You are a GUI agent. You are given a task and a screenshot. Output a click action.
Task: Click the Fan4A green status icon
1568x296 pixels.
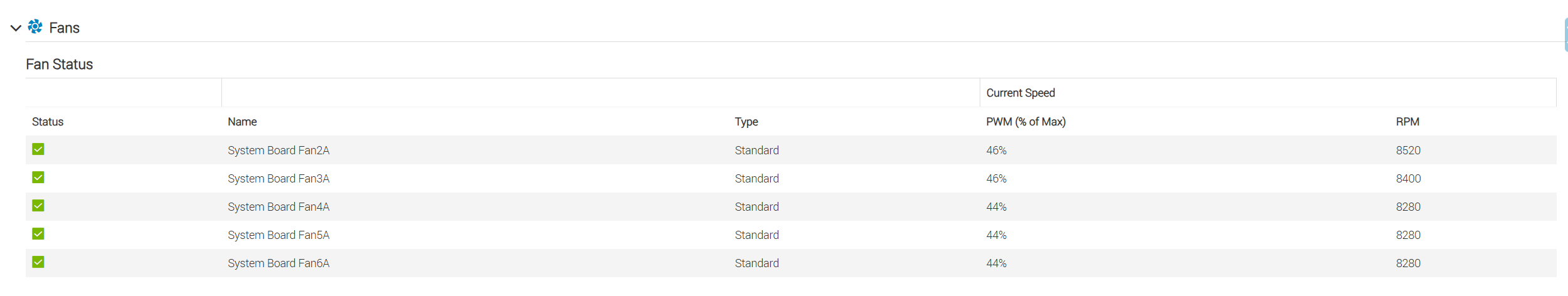38,206
